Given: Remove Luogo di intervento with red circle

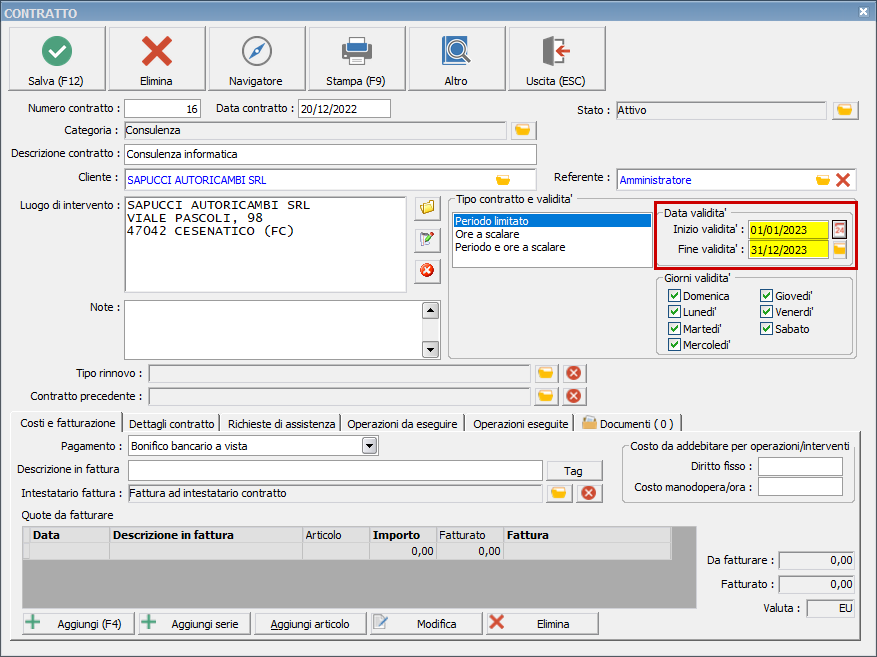Looking at the screenshot, I should click(427, 271).
